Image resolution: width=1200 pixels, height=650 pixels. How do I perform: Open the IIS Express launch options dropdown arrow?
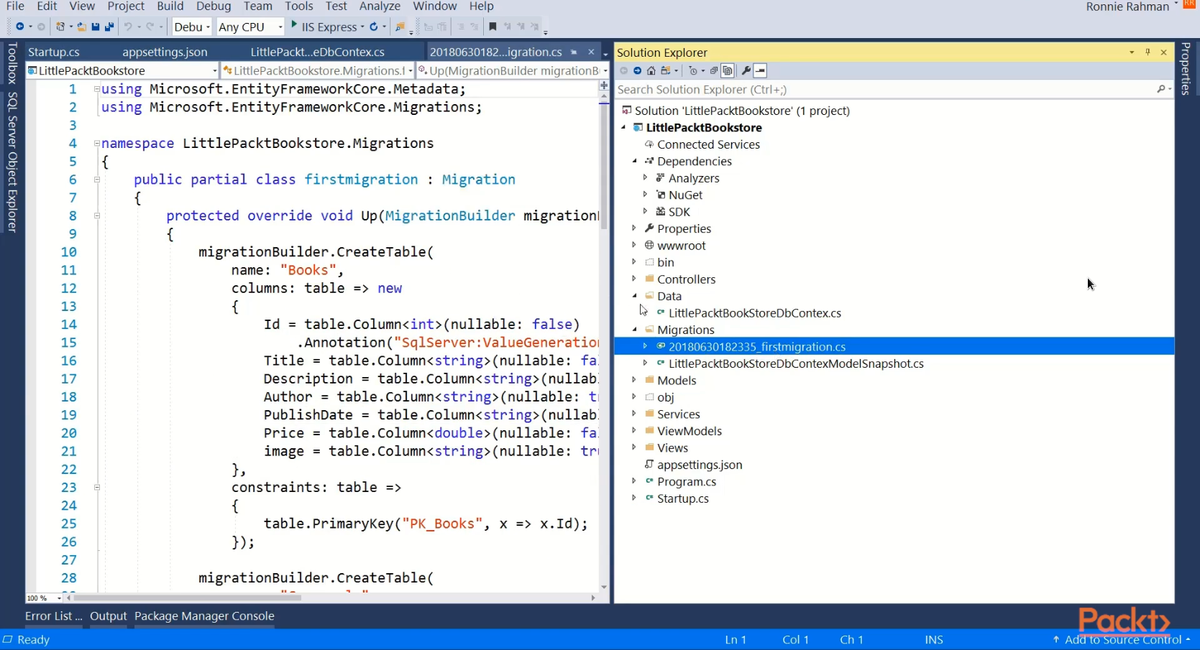point(361,27)
